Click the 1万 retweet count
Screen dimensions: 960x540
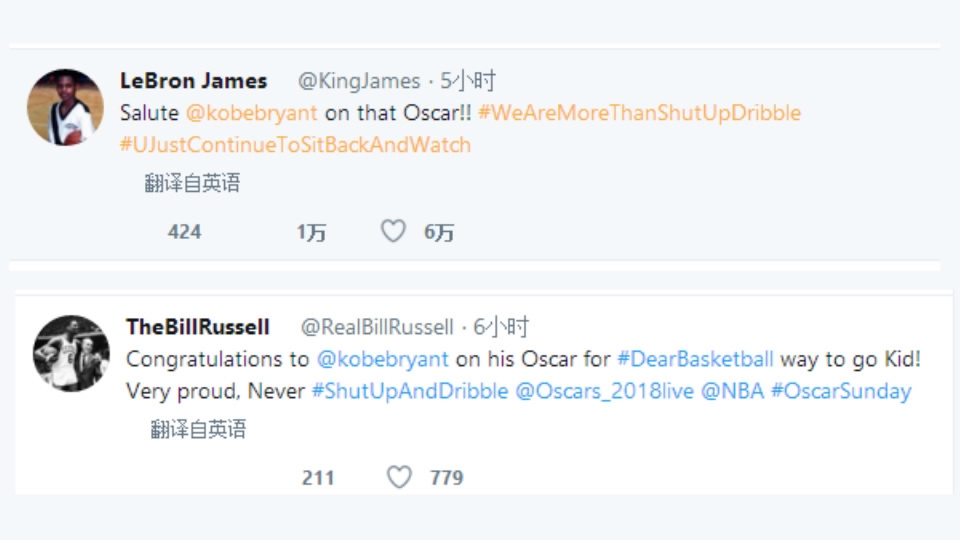tap(311, 232)
